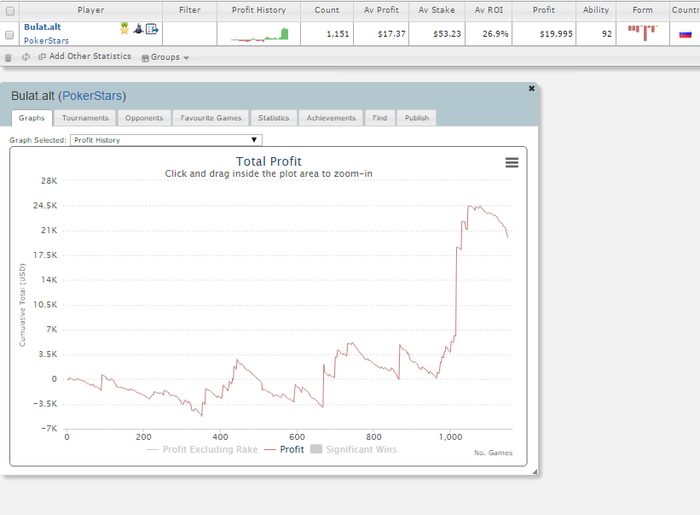Screen dimensions: 700x515
Task: Click the 1,000 x-axis label
Action: coord(450,437)
